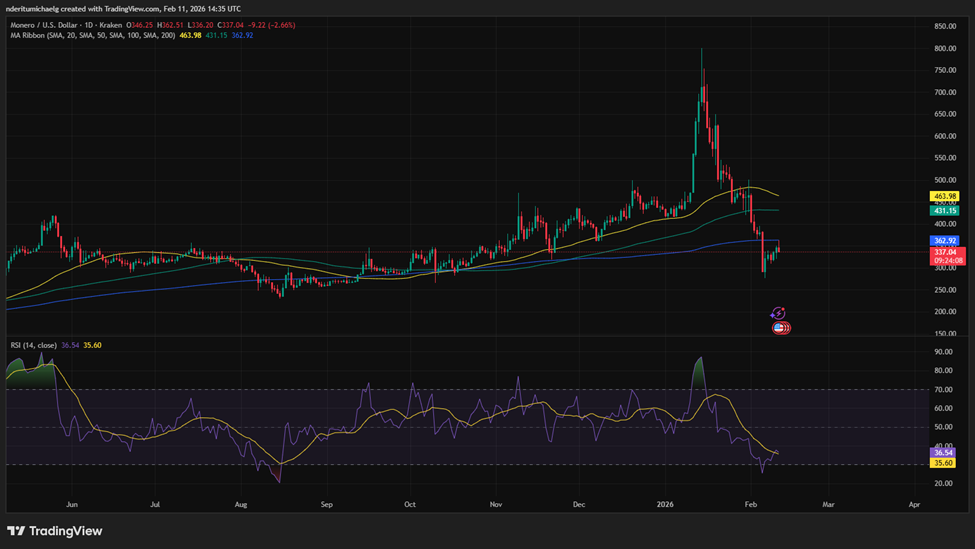Viewport: 975px width, 549px height.
Task: Click the Aug label on the time axis
Action: pyautogui.click(x=241, y=506)
